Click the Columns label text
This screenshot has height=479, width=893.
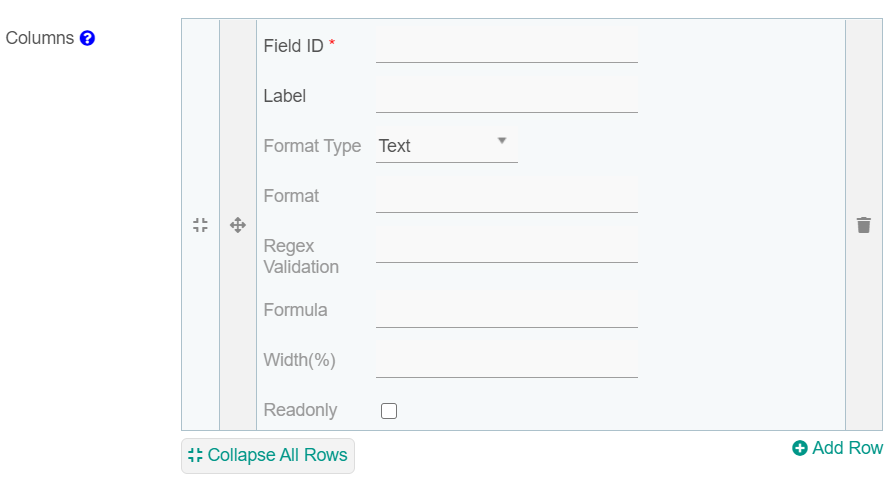(x=40, y=38)
